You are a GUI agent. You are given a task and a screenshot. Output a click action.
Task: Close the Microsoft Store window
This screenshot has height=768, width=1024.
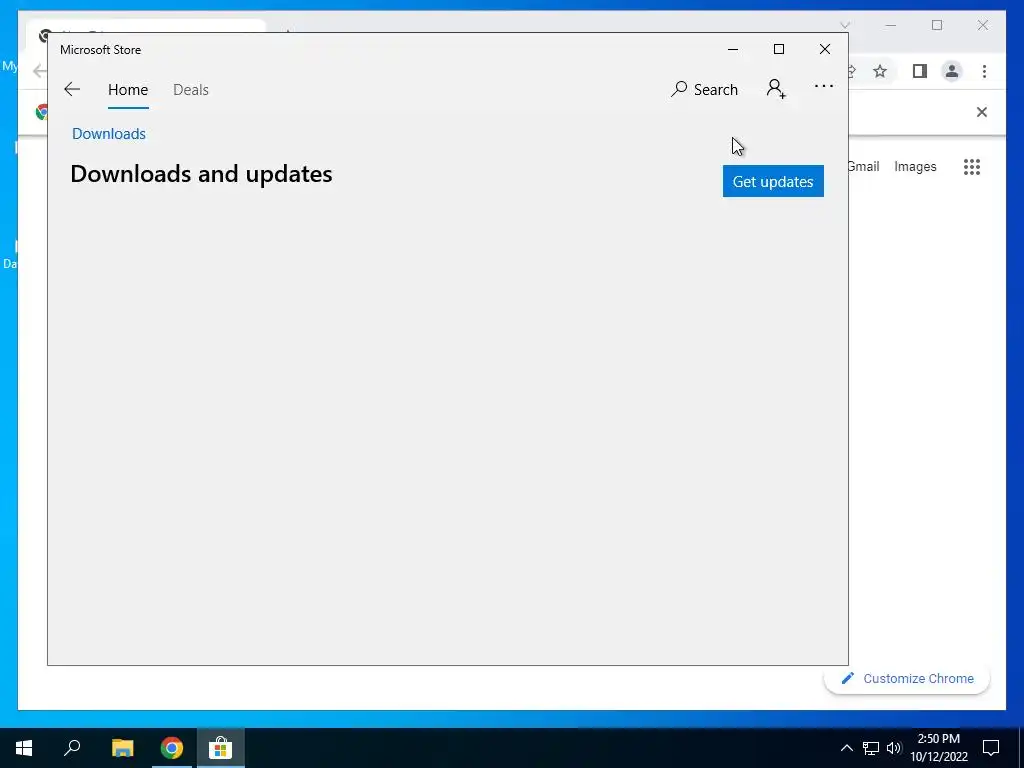click(825, 50)
